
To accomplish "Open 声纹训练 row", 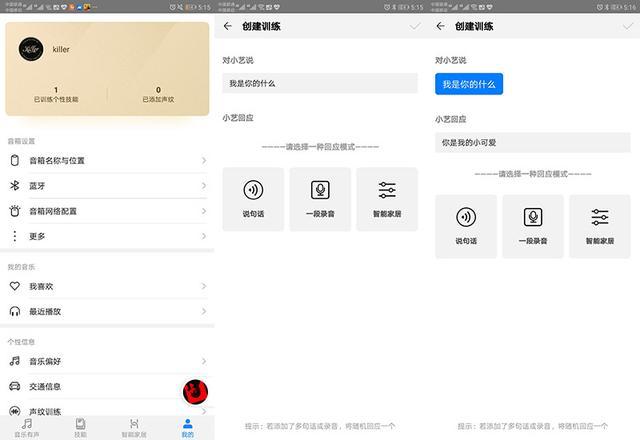I will coord(107,409).
